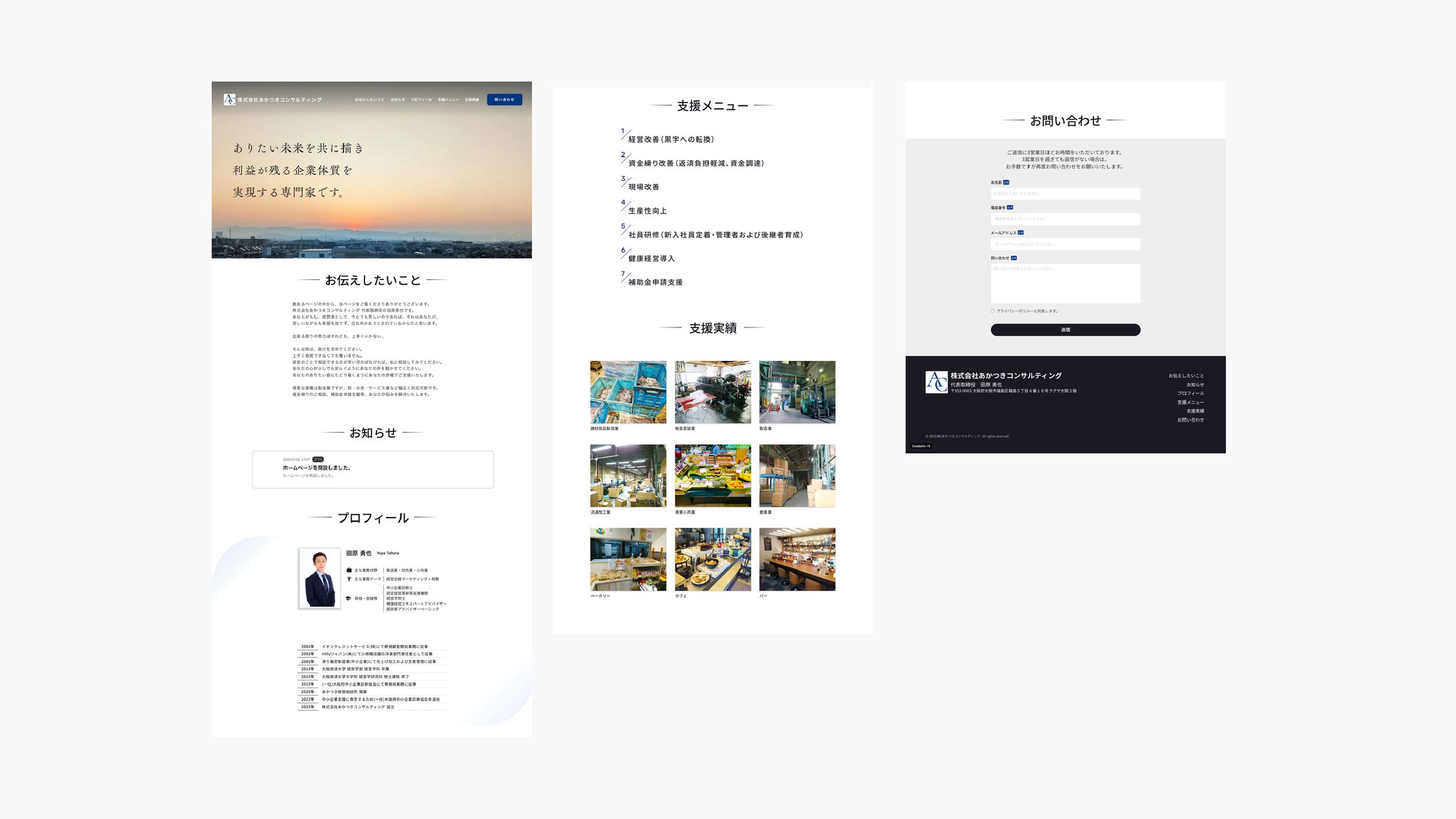The height and width of the screenshot is (819, 1456).
Task: Click the お問い合わせ section heading
Action: (x=1065, y=121)
